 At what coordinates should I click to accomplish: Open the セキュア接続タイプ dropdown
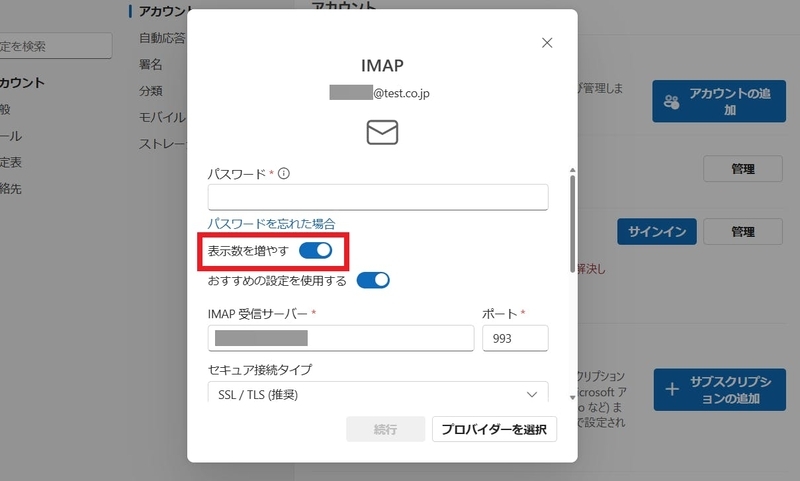(x=378, y=393)
